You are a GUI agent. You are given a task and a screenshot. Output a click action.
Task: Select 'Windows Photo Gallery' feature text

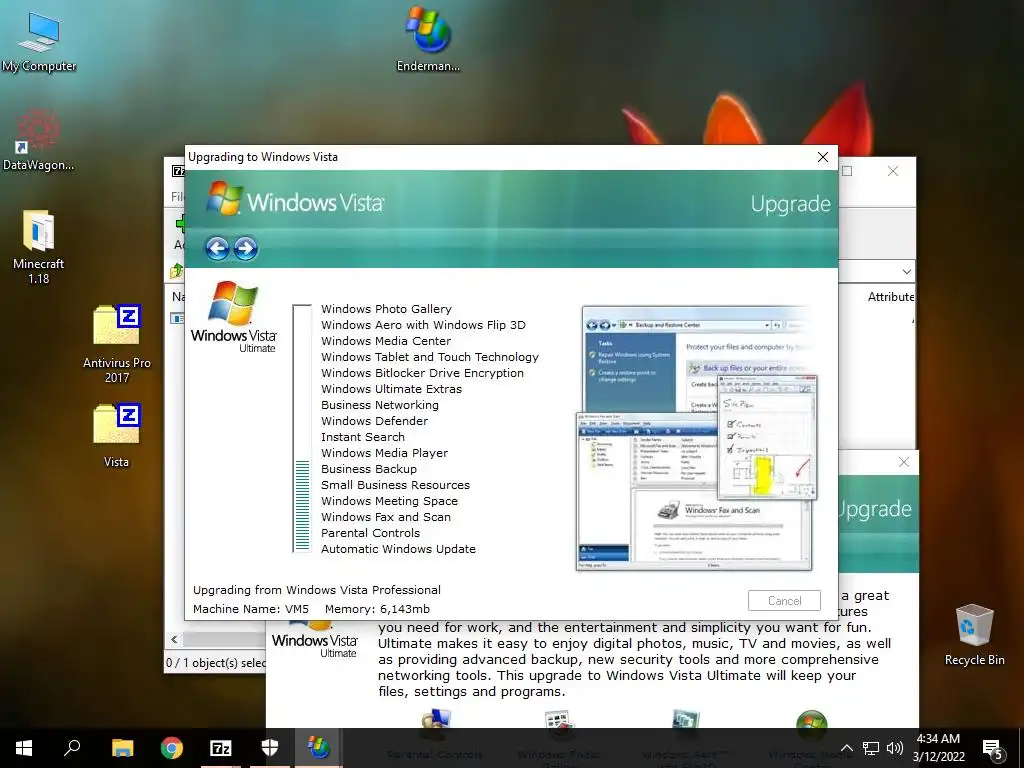pos(386,309)
